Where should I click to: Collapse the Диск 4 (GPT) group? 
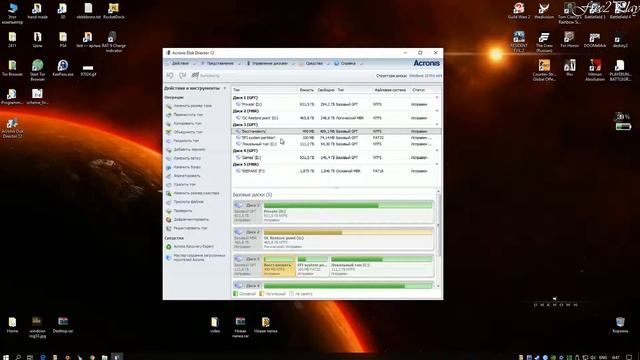pos(437,151)
